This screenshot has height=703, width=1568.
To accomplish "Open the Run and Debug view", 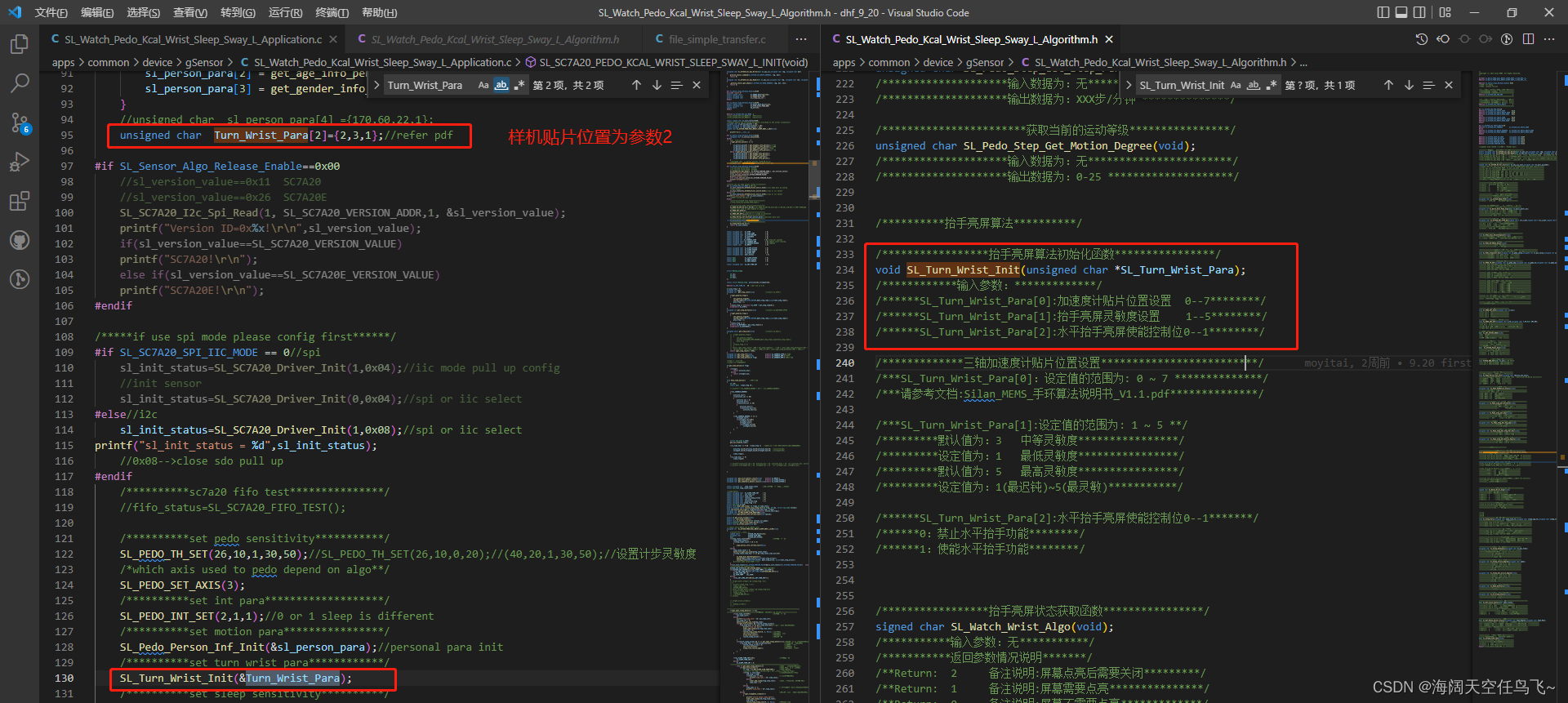I will click(x=20, y=162).
